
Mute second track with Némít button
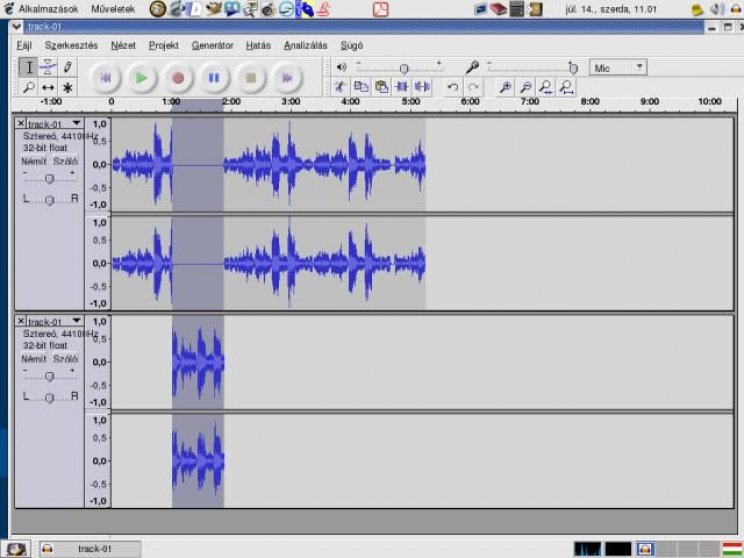34,359
